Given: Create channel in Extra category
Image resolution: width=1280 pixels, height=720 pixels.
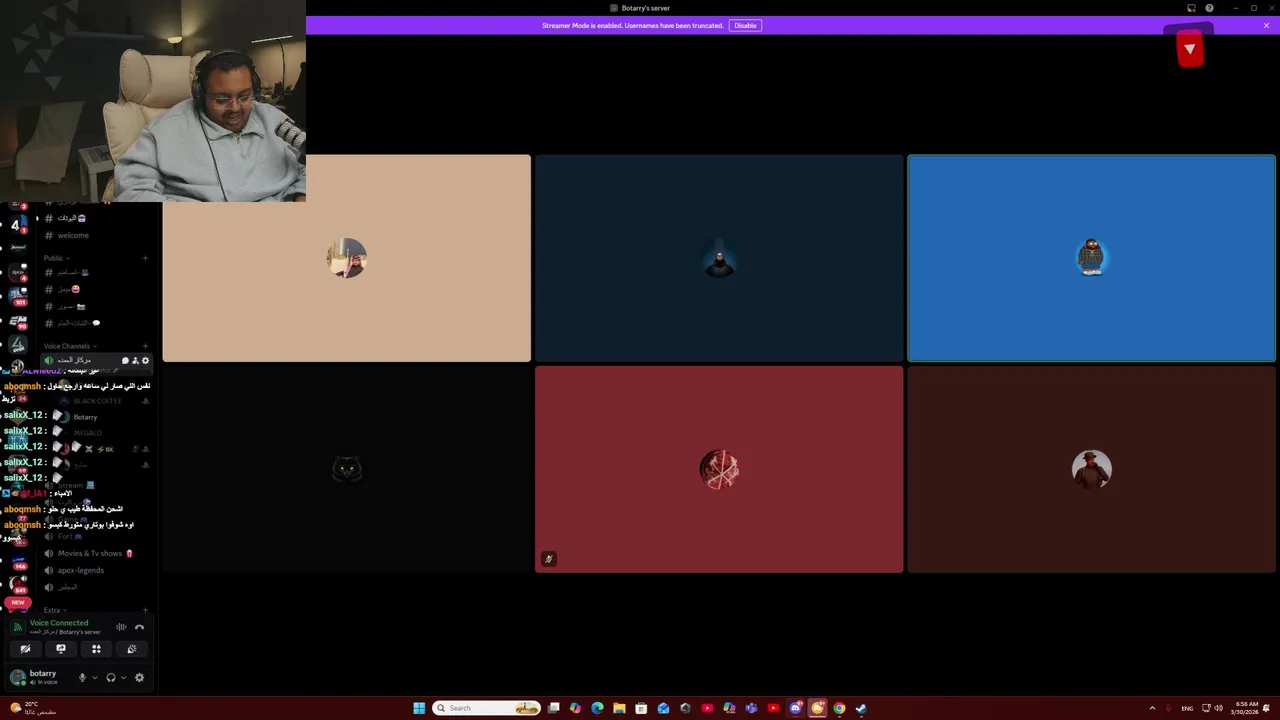Looking at the screenshot, I should point(145,610).
